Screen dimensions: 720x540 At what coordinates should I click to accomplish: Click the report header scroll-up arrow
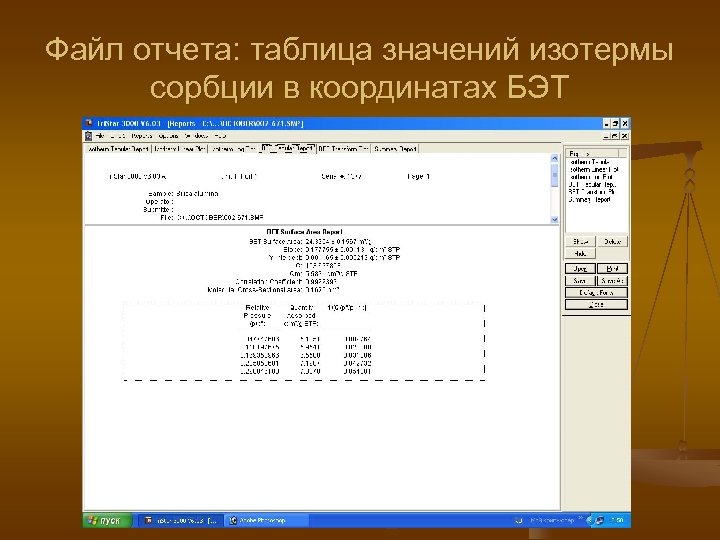click(554, 158)
